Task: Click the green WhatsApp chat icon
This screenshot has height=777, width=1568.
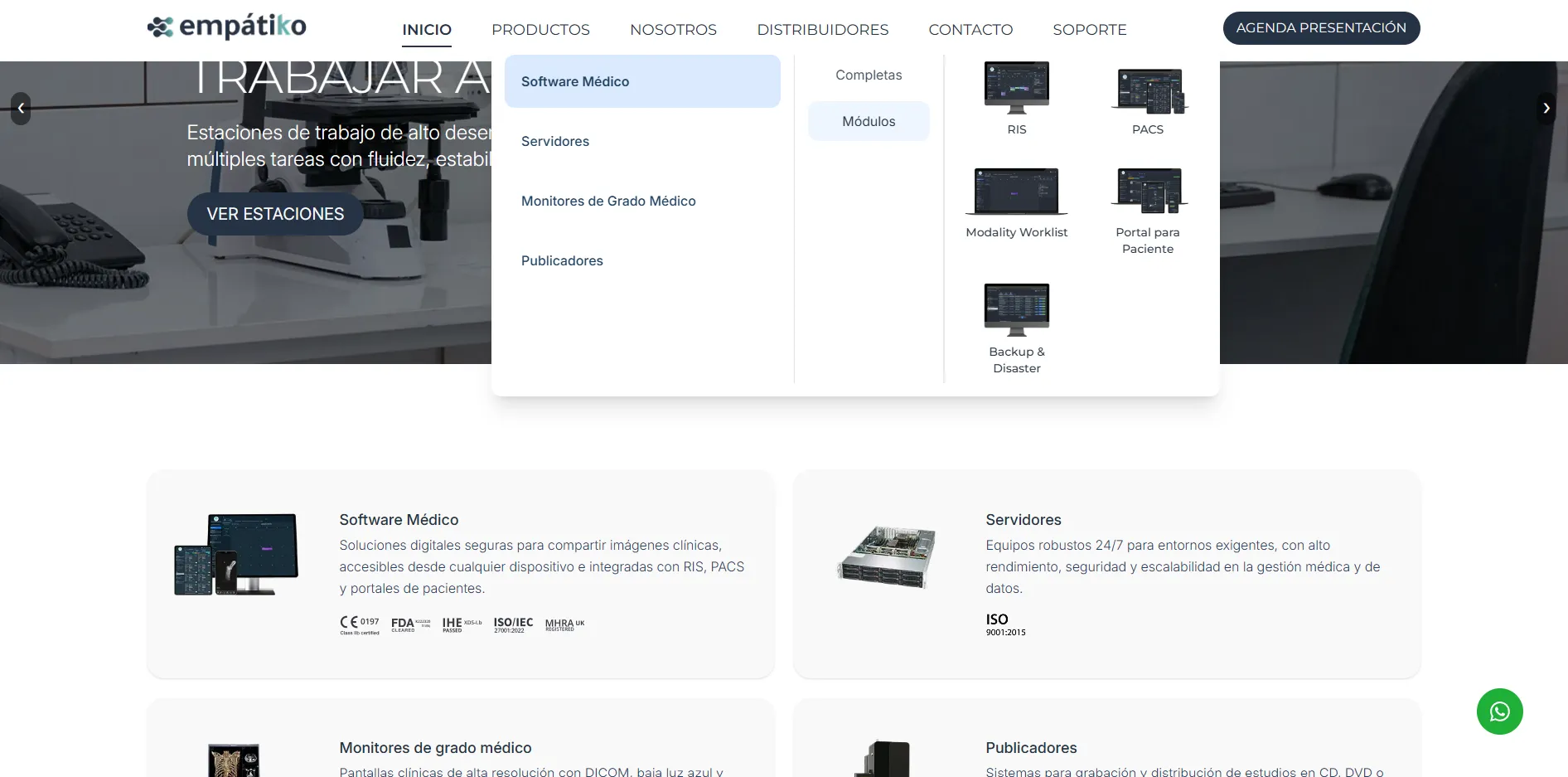Action: click(x=1499, y=711)
